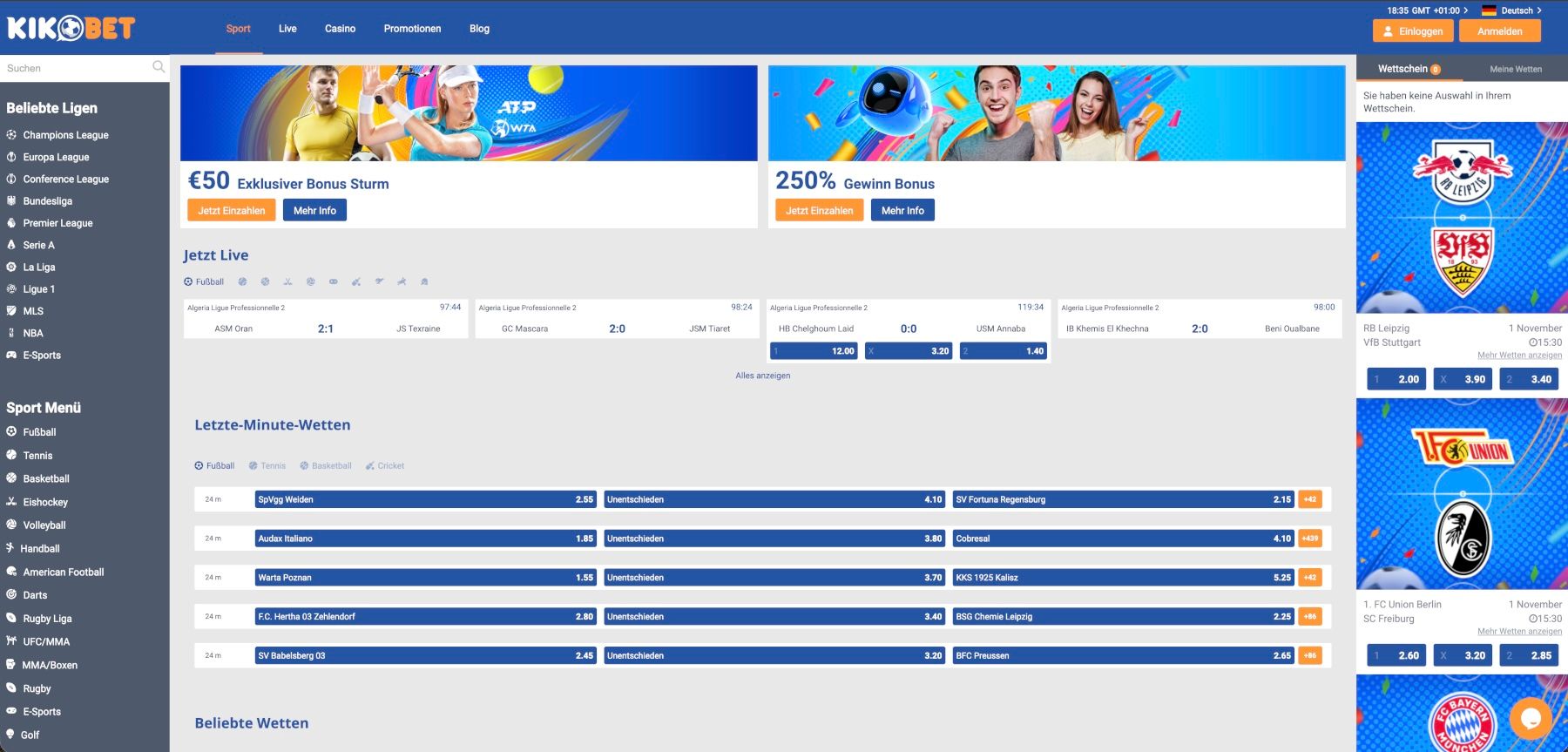Open the Deutsch language dropdown
The height and width of the screenshot is (752, 1568).
(x=1511, y=10)
